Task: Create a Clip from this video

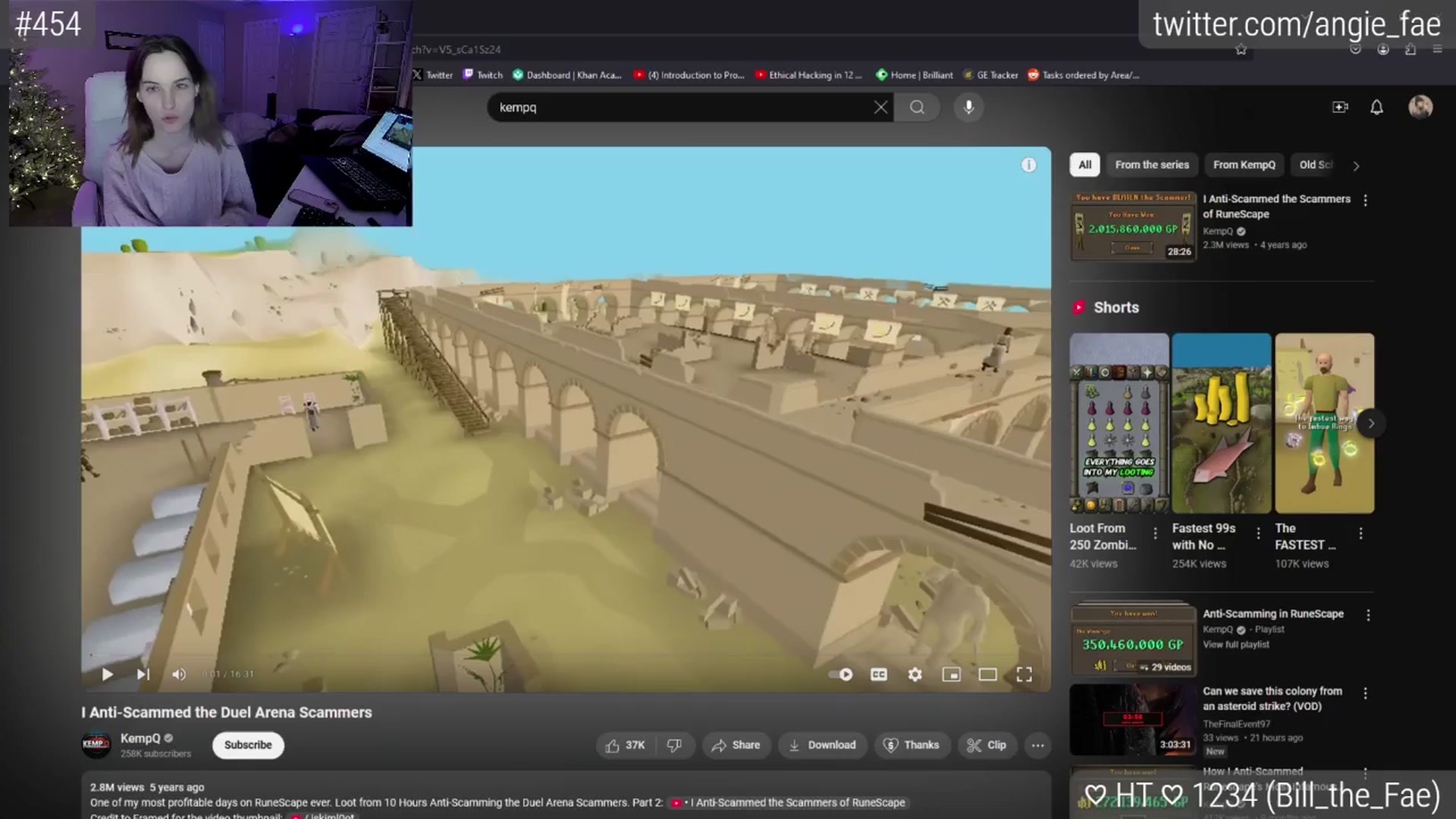Action: click(987, 745)
